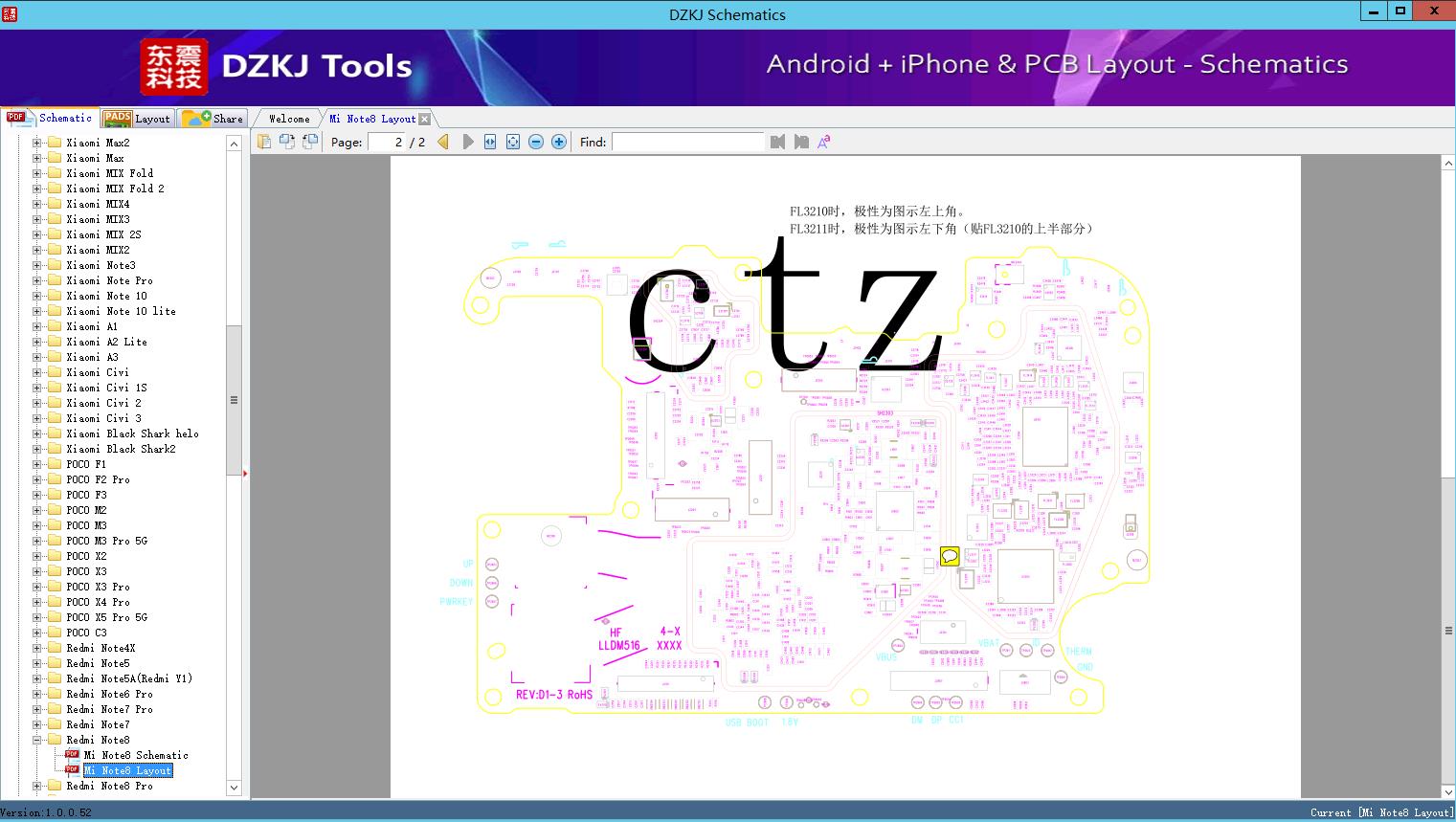Zoom out with the minus icon

point(536,142)
